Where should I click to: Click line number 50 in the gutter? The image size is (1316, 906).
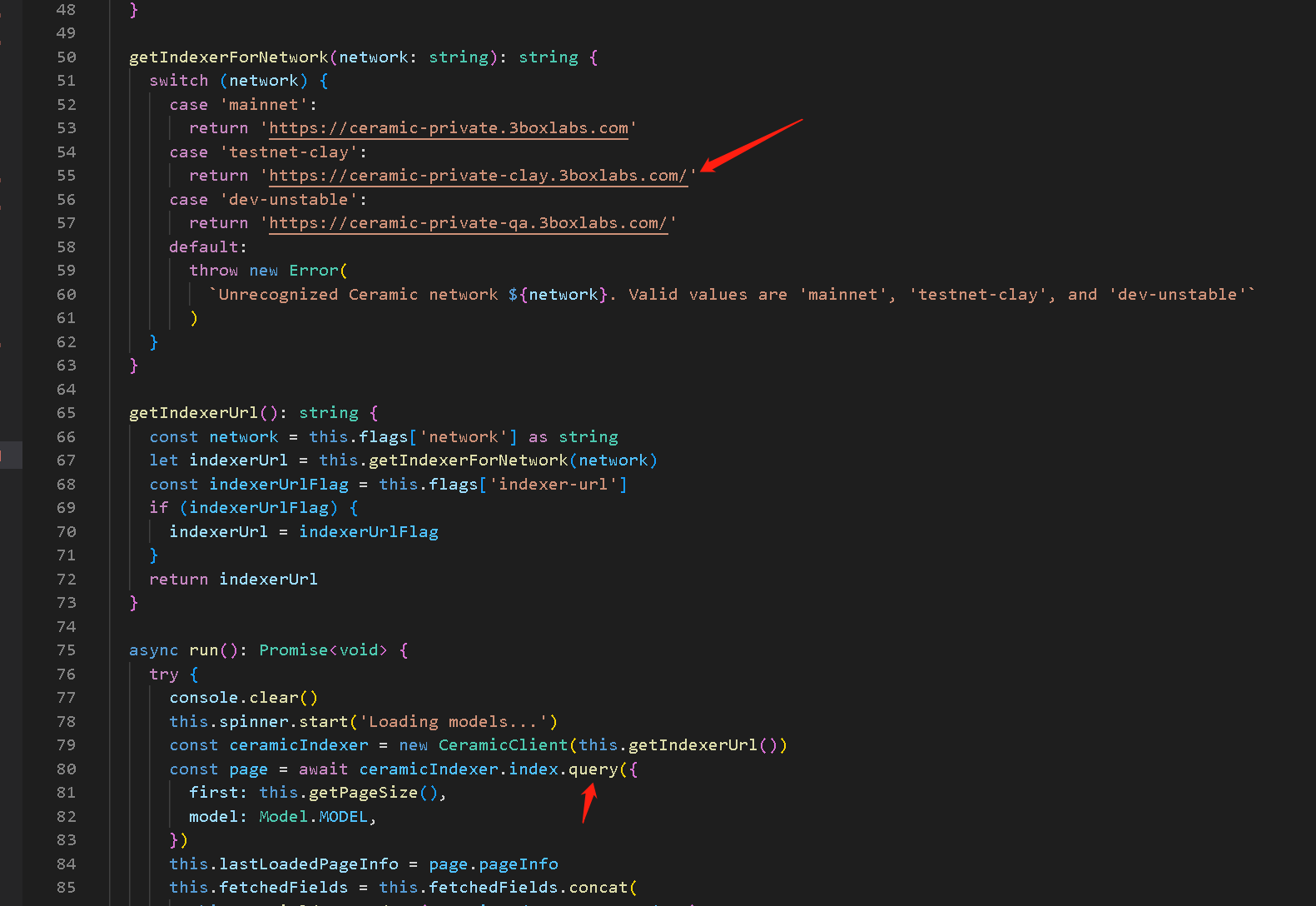[x=66, y=57]
